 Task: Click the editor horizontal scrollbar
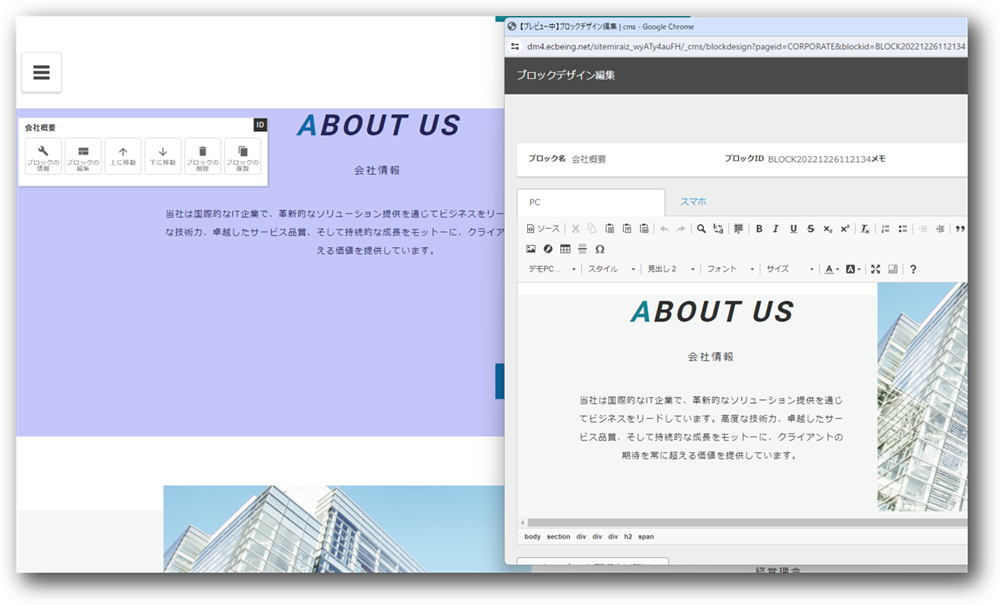click(x=747, y=523)
